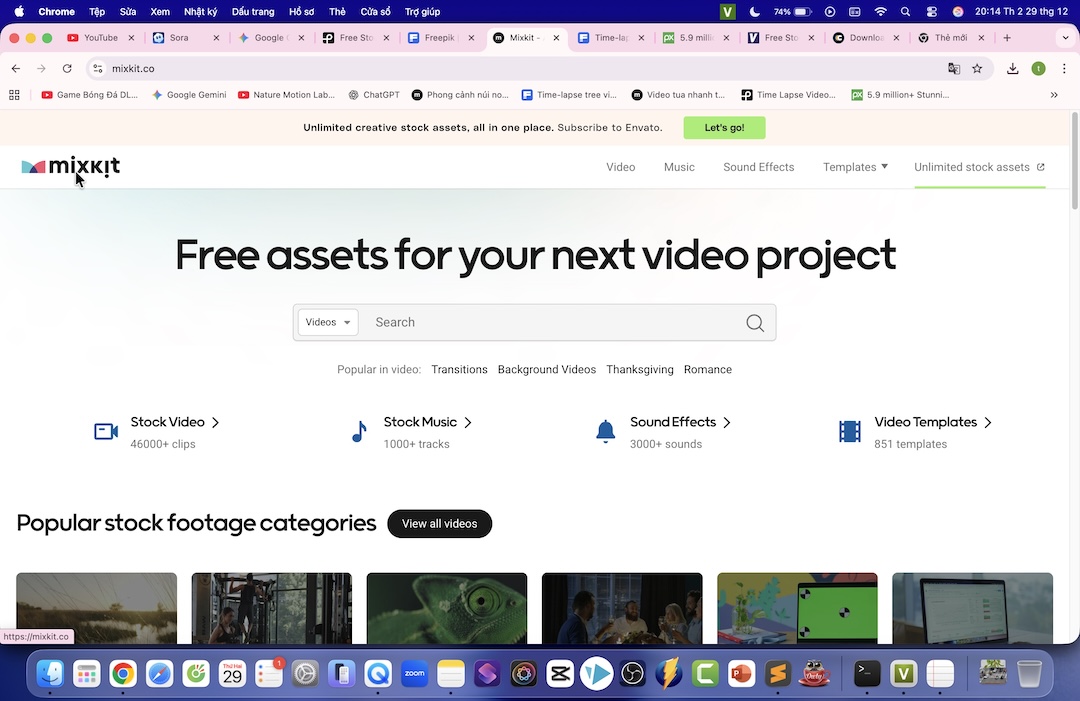Image resolution: width=1080 pixels, height=701 pixels.
Task: Open Chrome Downloads via toolbar icon
Action: [x=1011, y=68]
